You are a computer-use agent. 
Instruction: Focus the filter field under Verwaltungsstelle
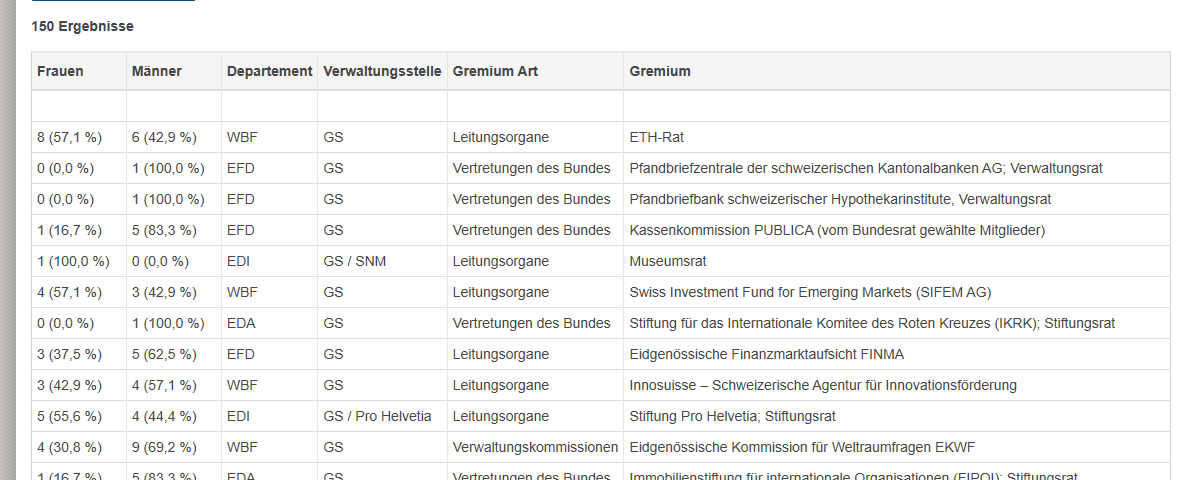382,107
